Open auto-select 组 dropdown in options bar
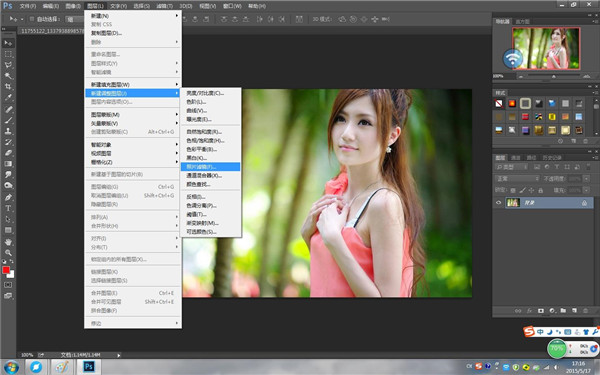600x375 pixels. (x=75, y=19)
